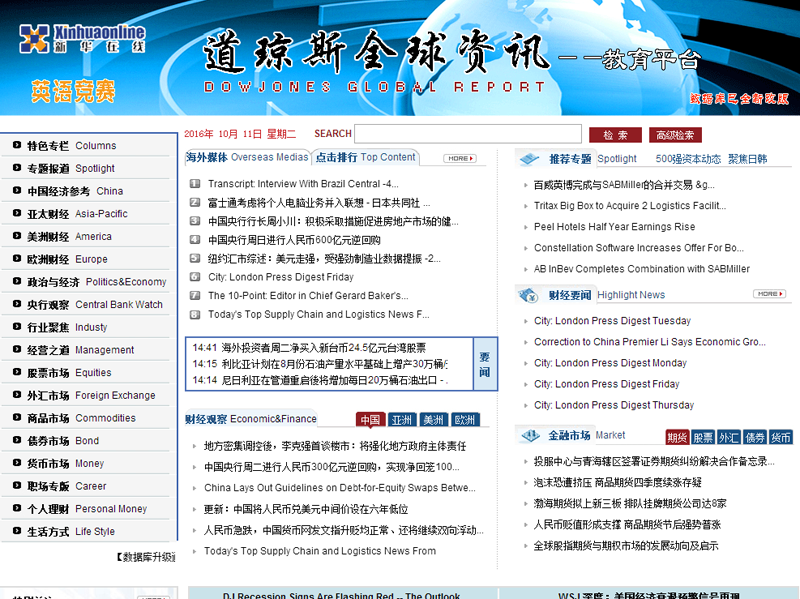The image size is (800, 599).
Task: Open 央行观察 Central Bank Watch
Action: 95,305
